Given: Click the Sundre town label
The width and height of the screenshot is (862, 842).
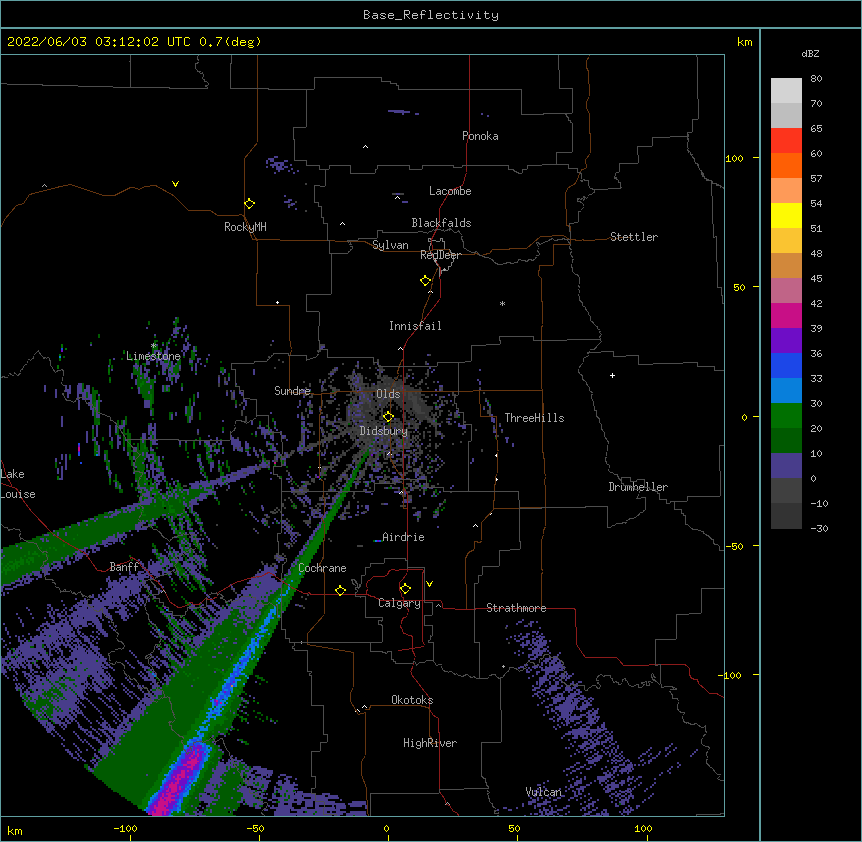Looking at the screenshot, I should click(292, 391).
